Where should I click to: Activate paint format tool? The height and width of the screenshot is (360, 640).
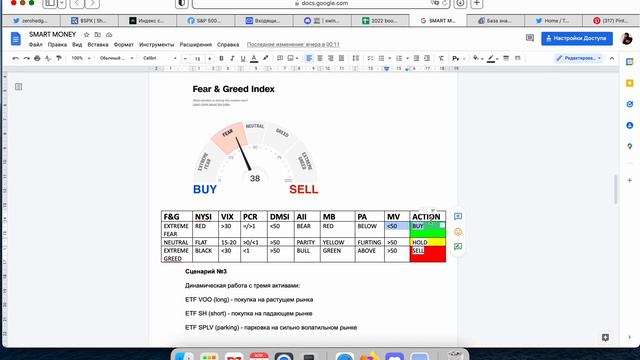click(x=59, y=58)
